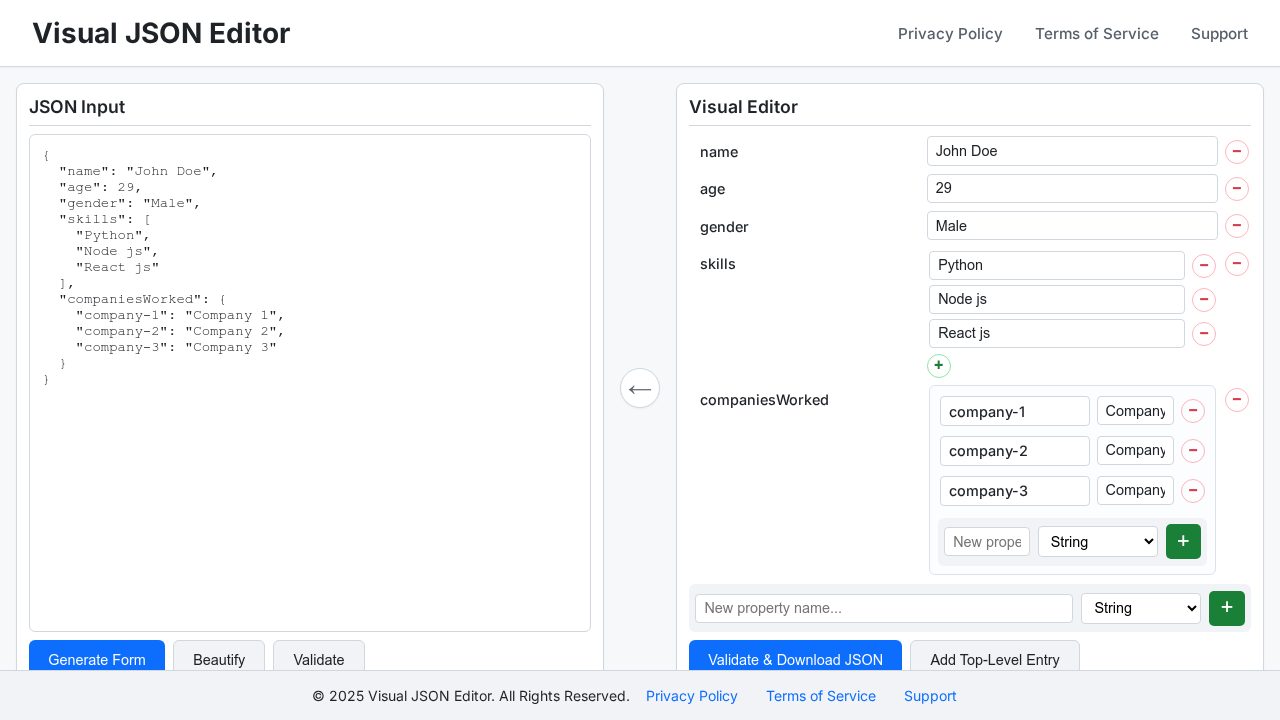1280x720 pixels.
Task: Click Support in the top navigation
Action: [1219, 33]
